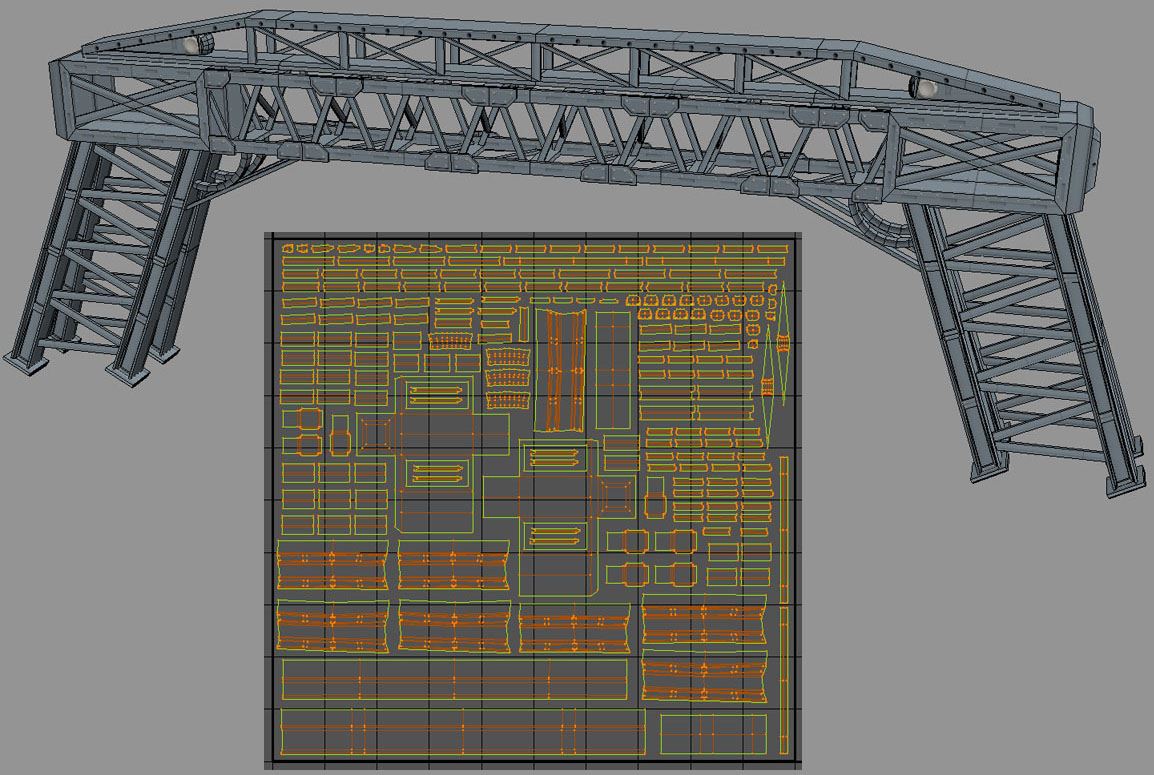
Task: Click the curved pipe elbow near the right leg
Action: coord(878,222)
